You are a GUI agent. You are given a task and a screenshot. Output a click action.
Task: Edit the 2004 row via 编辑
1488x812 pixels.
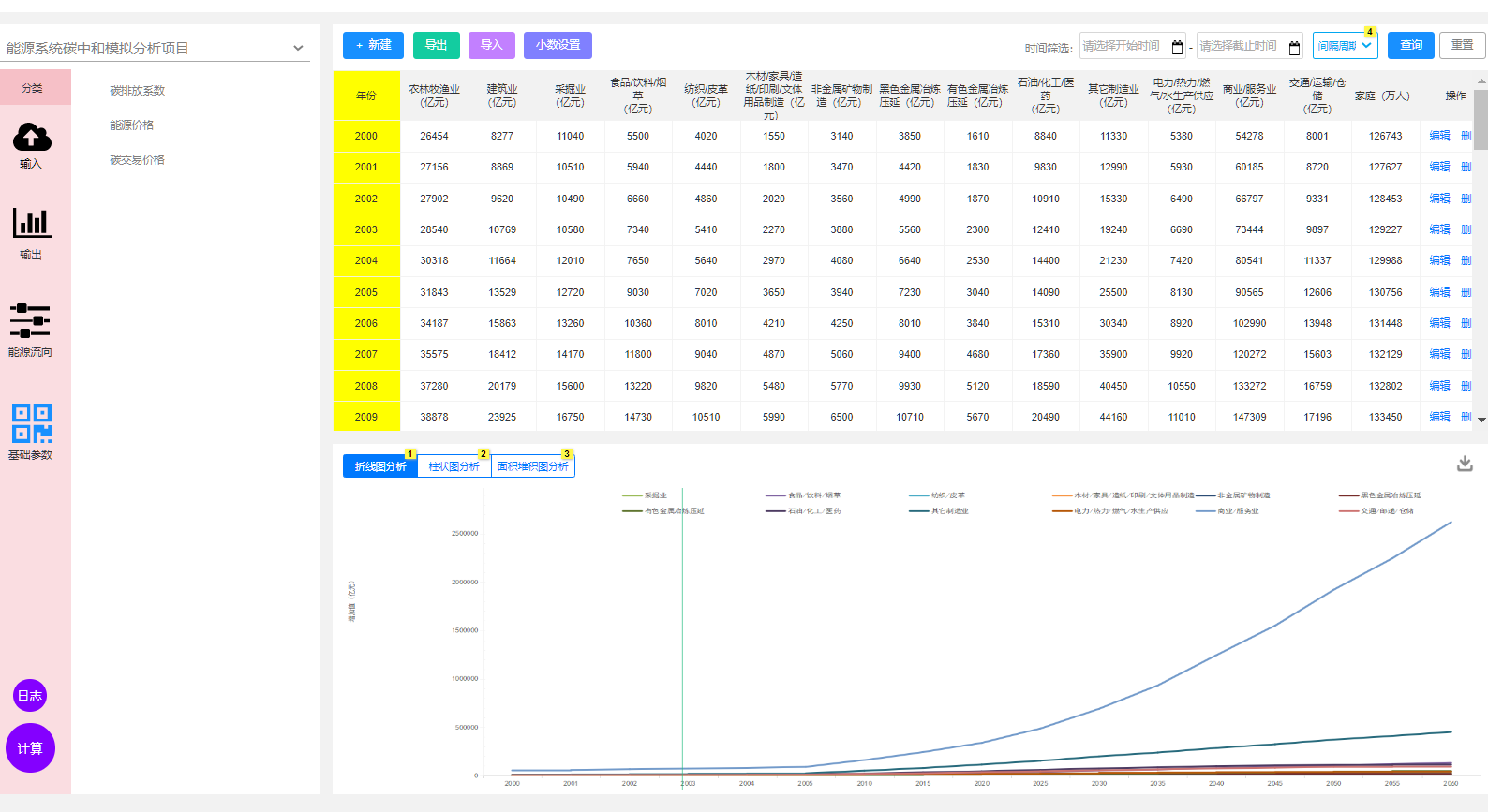point(1439,260)
